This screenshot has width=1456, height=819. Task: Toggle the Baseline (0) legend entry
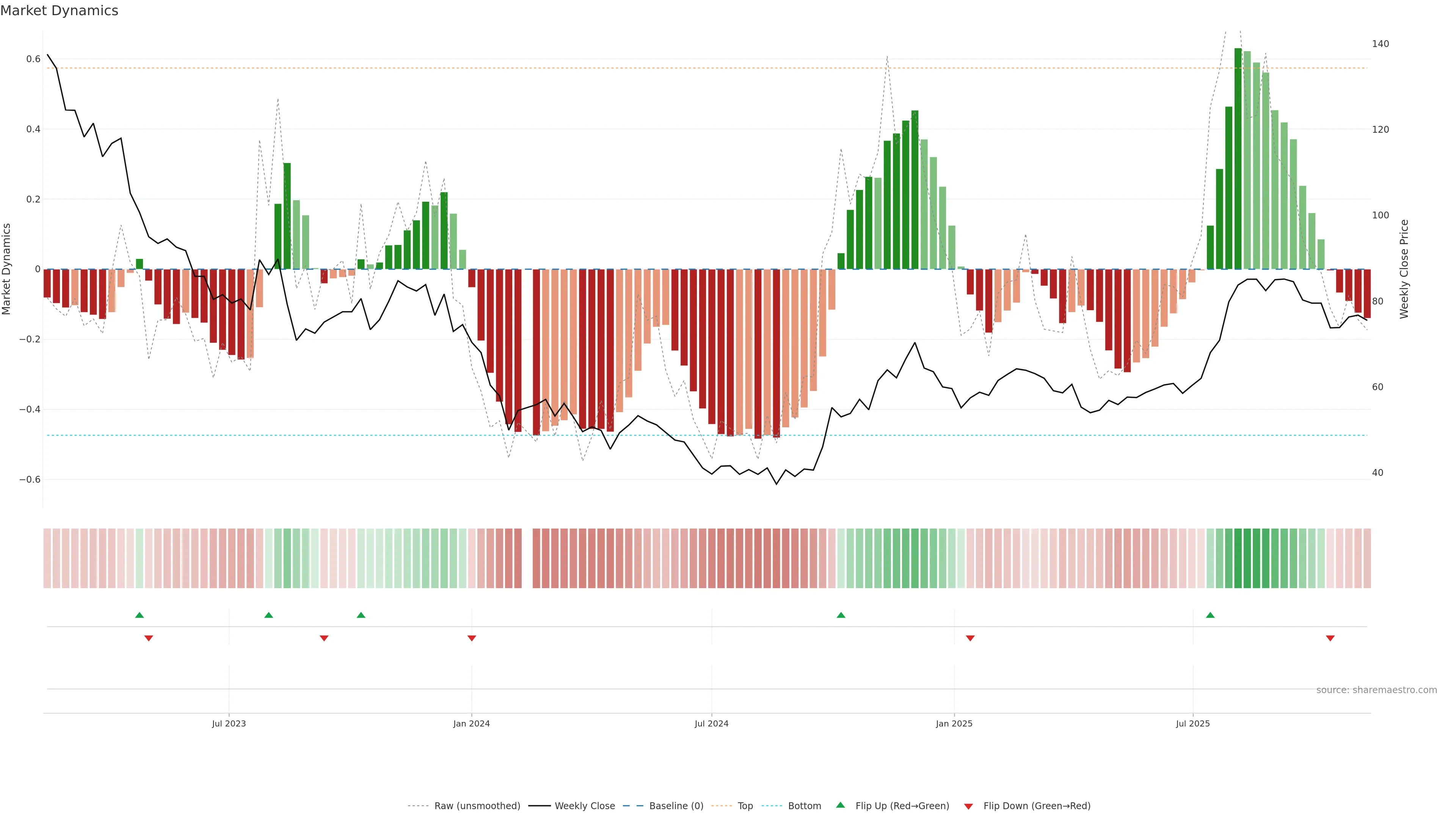point(676,806)
